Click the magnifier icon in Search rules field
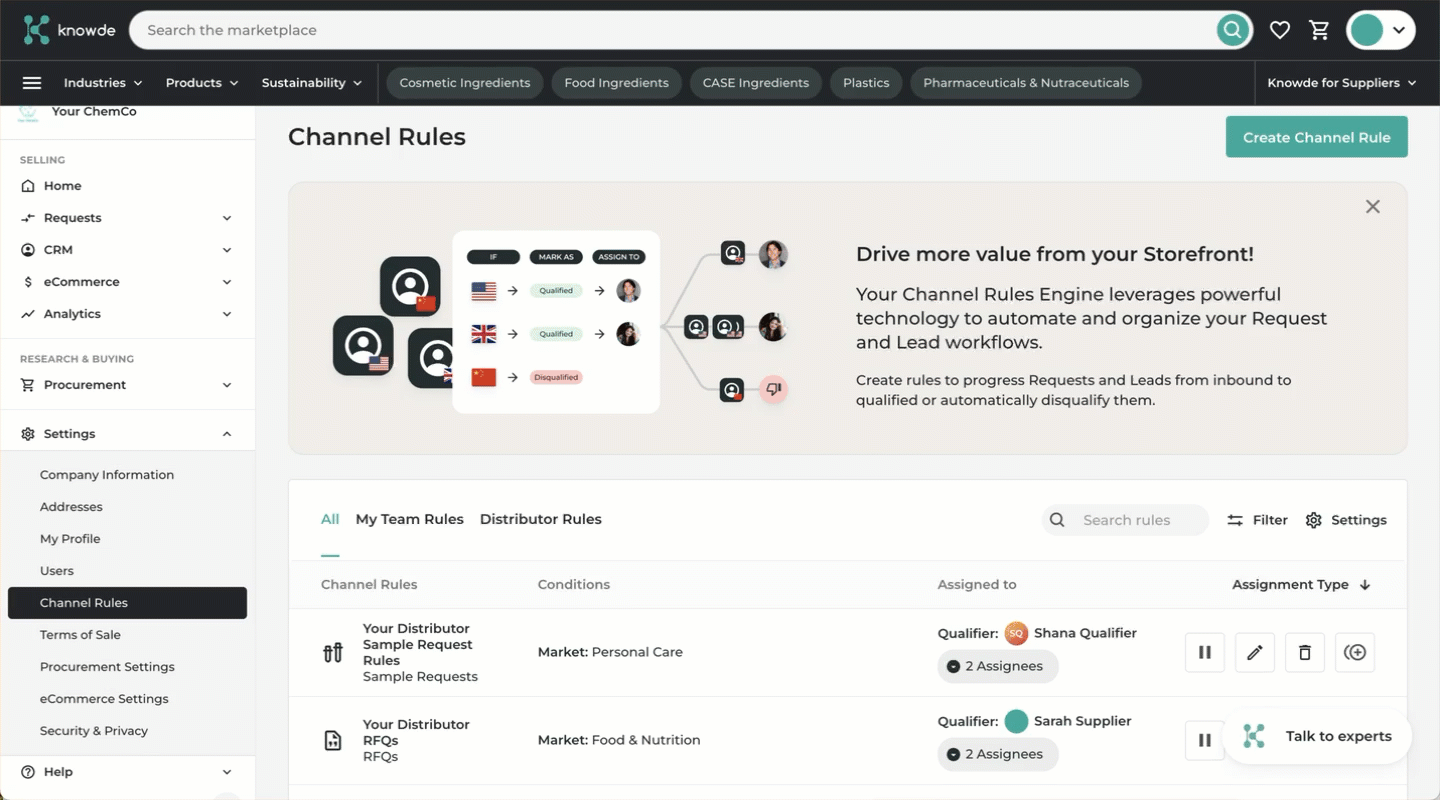1440x800 pixels. (x=1057, y=520)
